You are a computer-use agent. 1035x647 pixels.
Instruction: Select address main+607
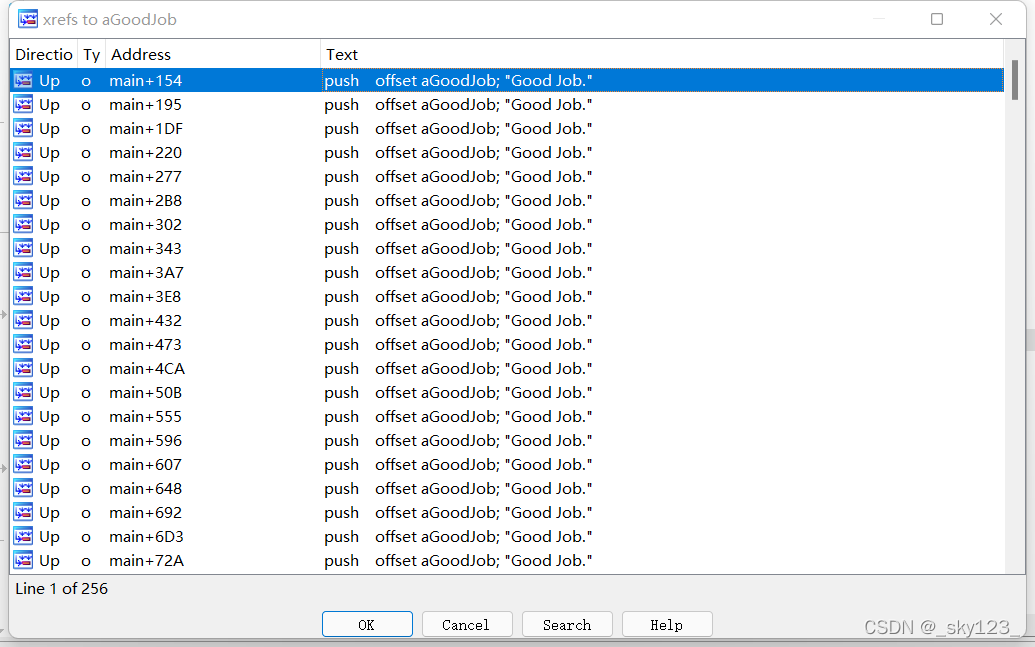click(x=145, y=465)
